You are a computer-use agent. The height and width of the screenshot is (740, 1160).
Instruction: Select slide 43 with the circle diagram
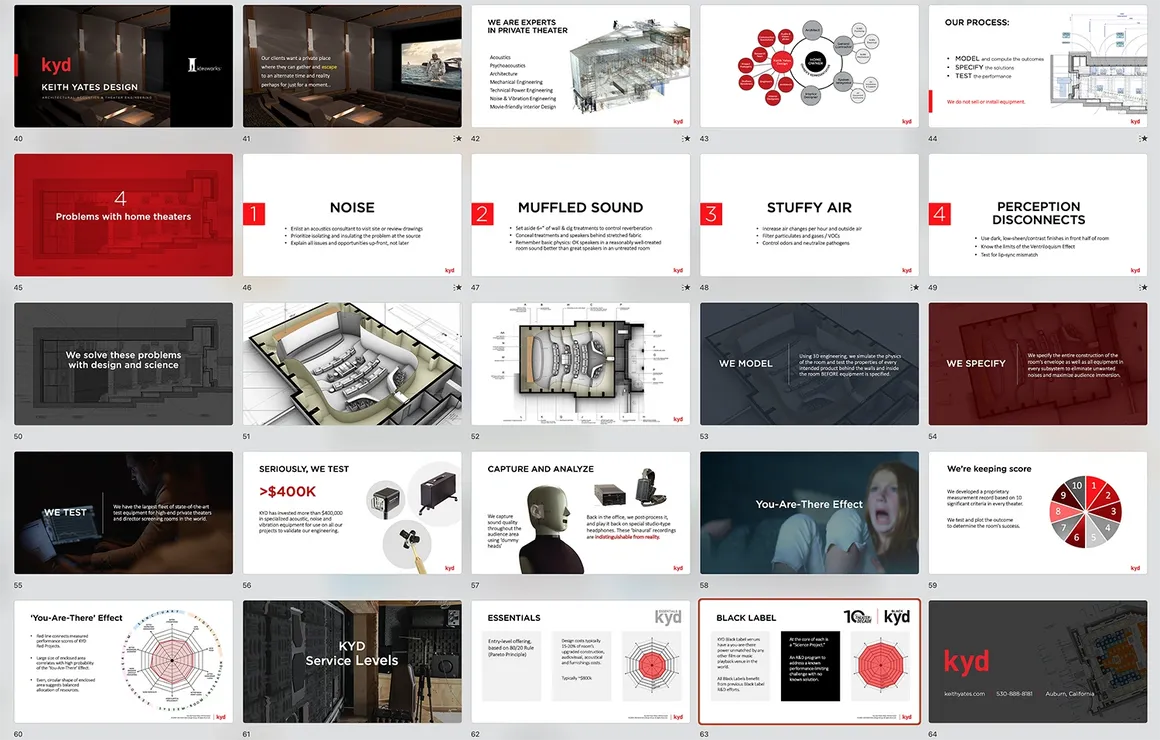click(809, 67)
